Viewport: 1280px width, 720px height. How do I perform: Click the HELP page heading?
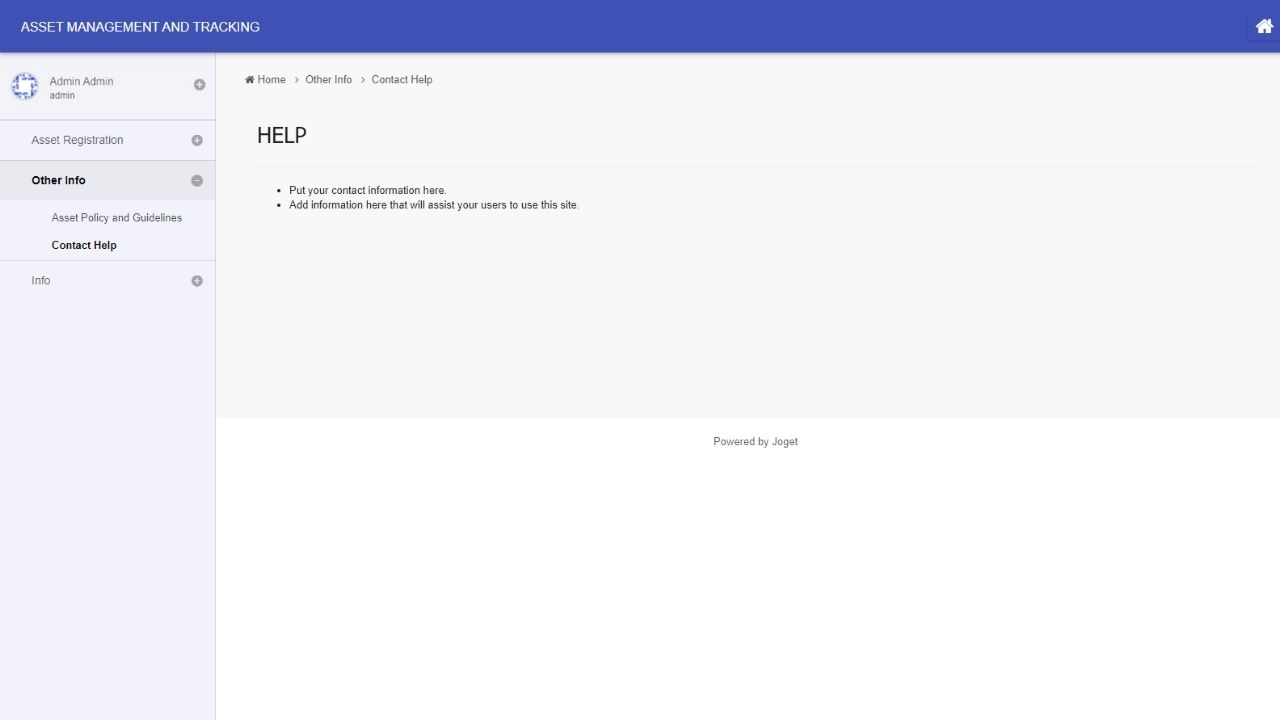coord(282,136)
